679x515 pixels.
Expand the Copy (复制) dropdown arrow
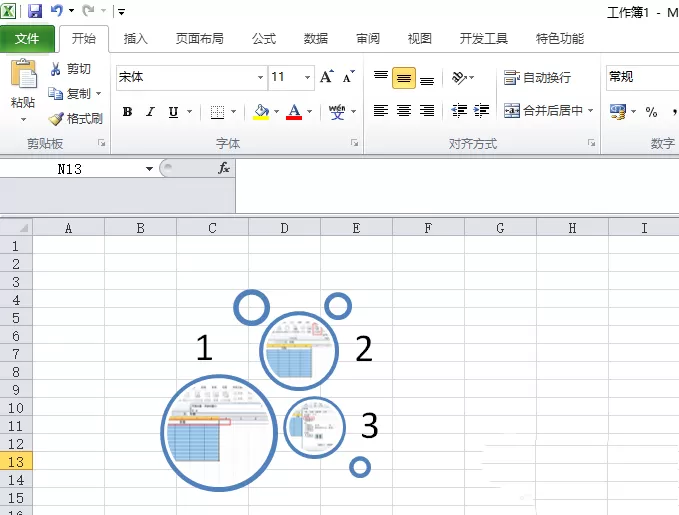(99, 94)
